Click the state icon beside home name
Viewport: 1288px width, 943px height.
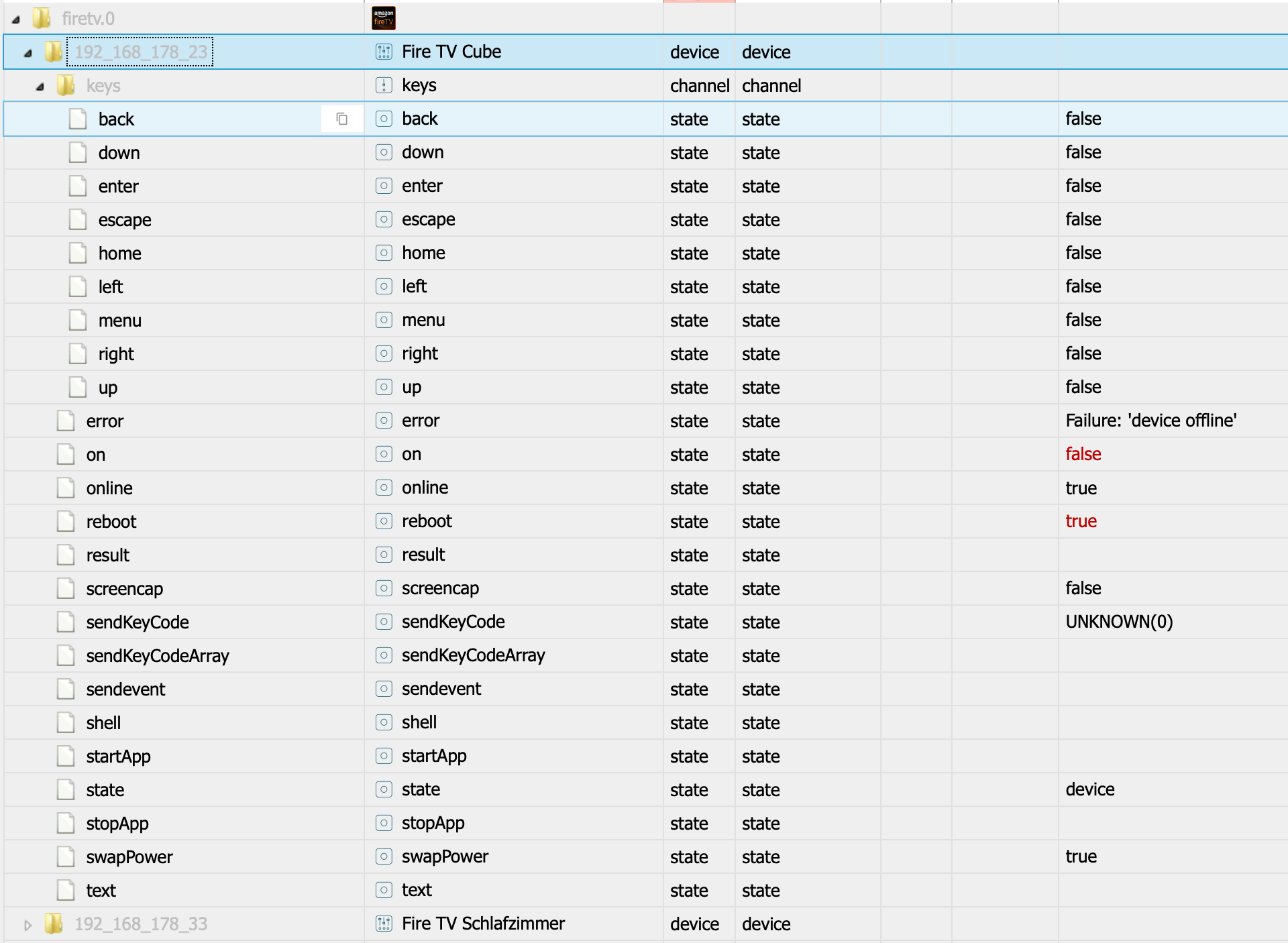384,253
